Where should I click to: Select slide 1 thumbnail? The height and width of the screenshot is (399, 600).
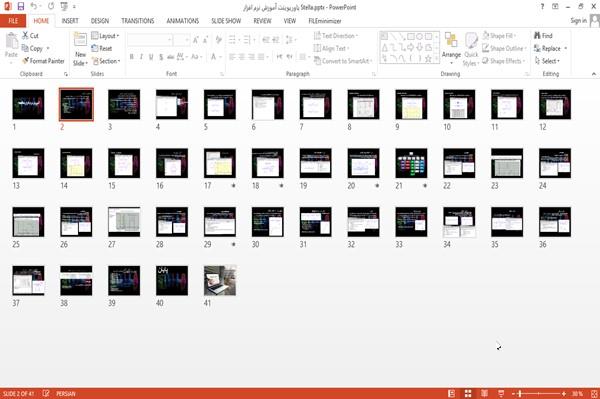pos(28,104)
